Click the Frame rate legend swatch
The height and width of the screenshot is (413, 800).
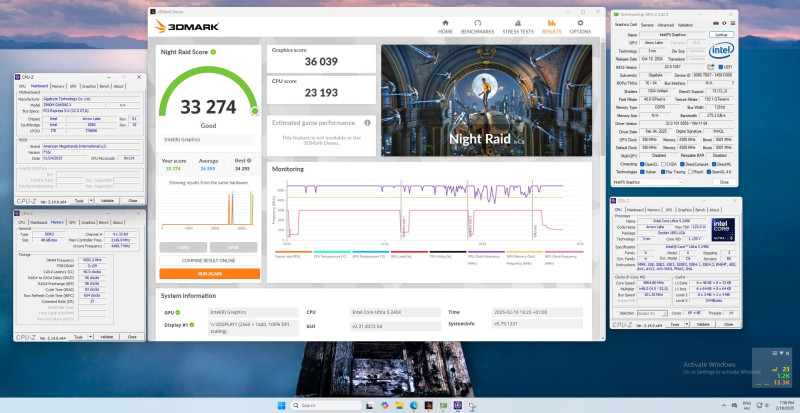coord(293,252)
